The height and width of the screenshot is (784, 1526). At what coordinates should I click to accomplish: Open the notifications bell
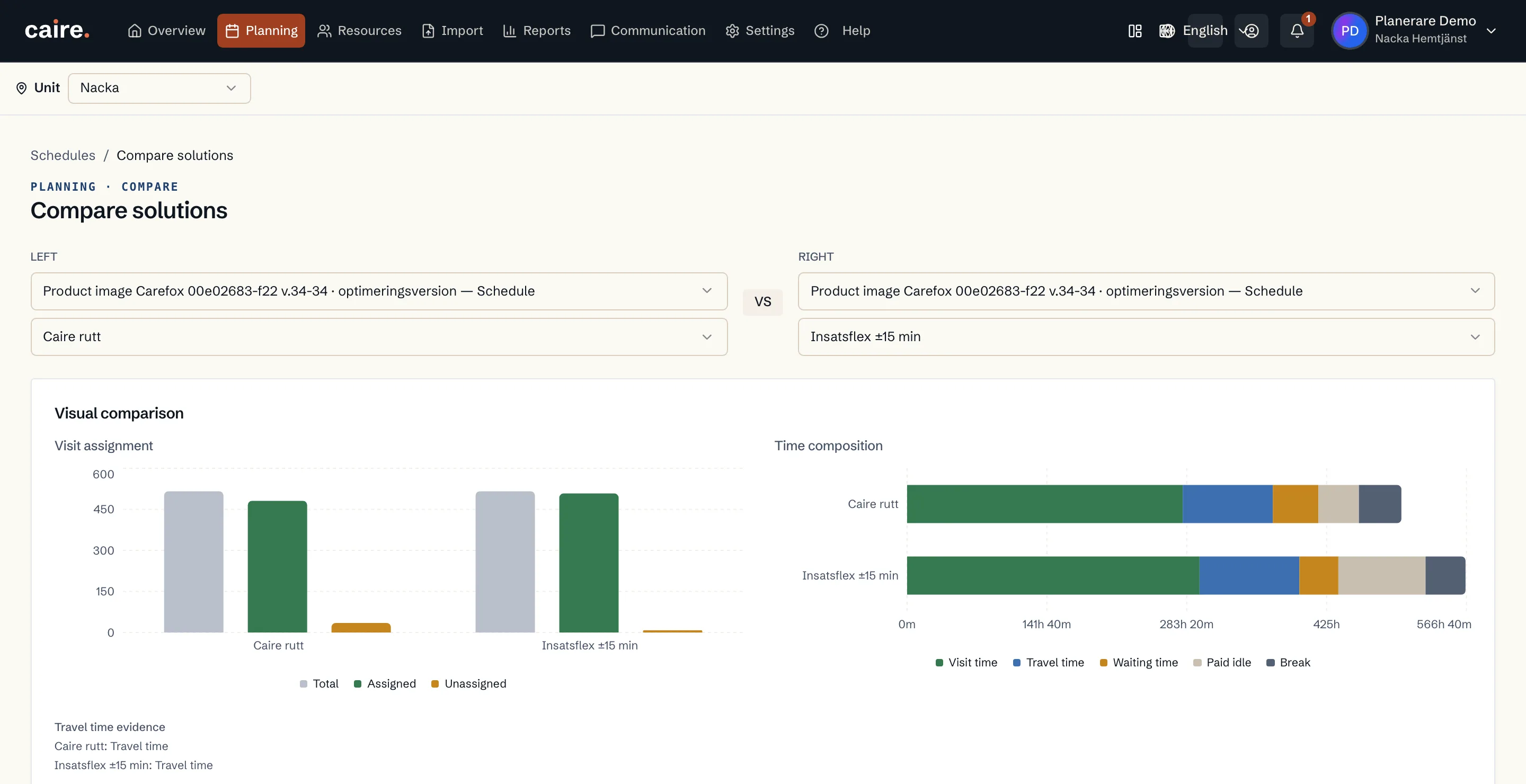[x=1296, y=31]
